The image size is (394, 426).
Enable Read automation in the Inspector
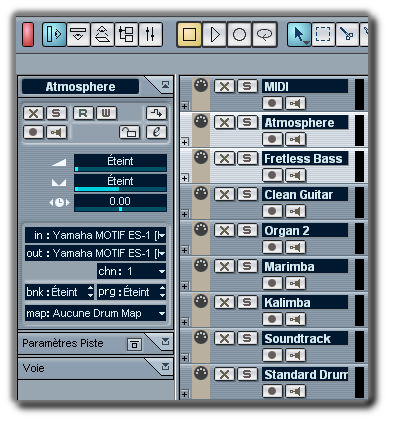click(83, 113)
